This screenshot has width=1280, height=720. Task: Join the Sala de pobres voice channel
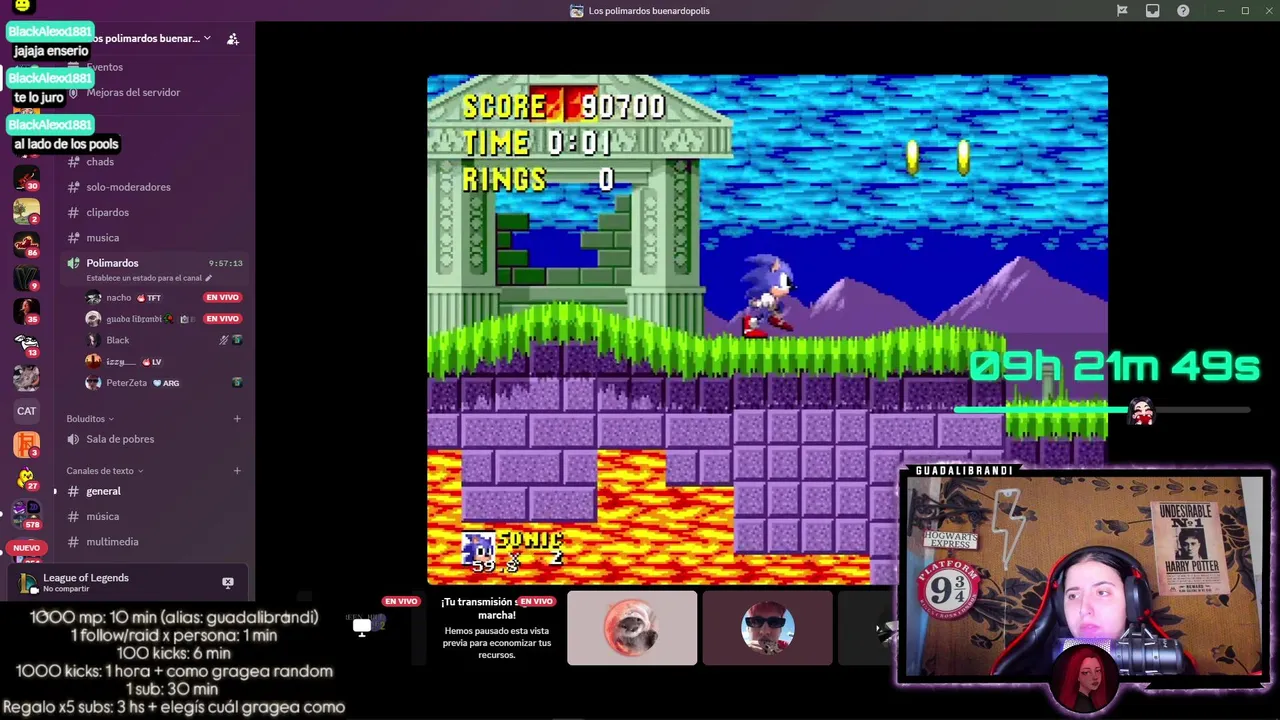(x=120, y=439)
